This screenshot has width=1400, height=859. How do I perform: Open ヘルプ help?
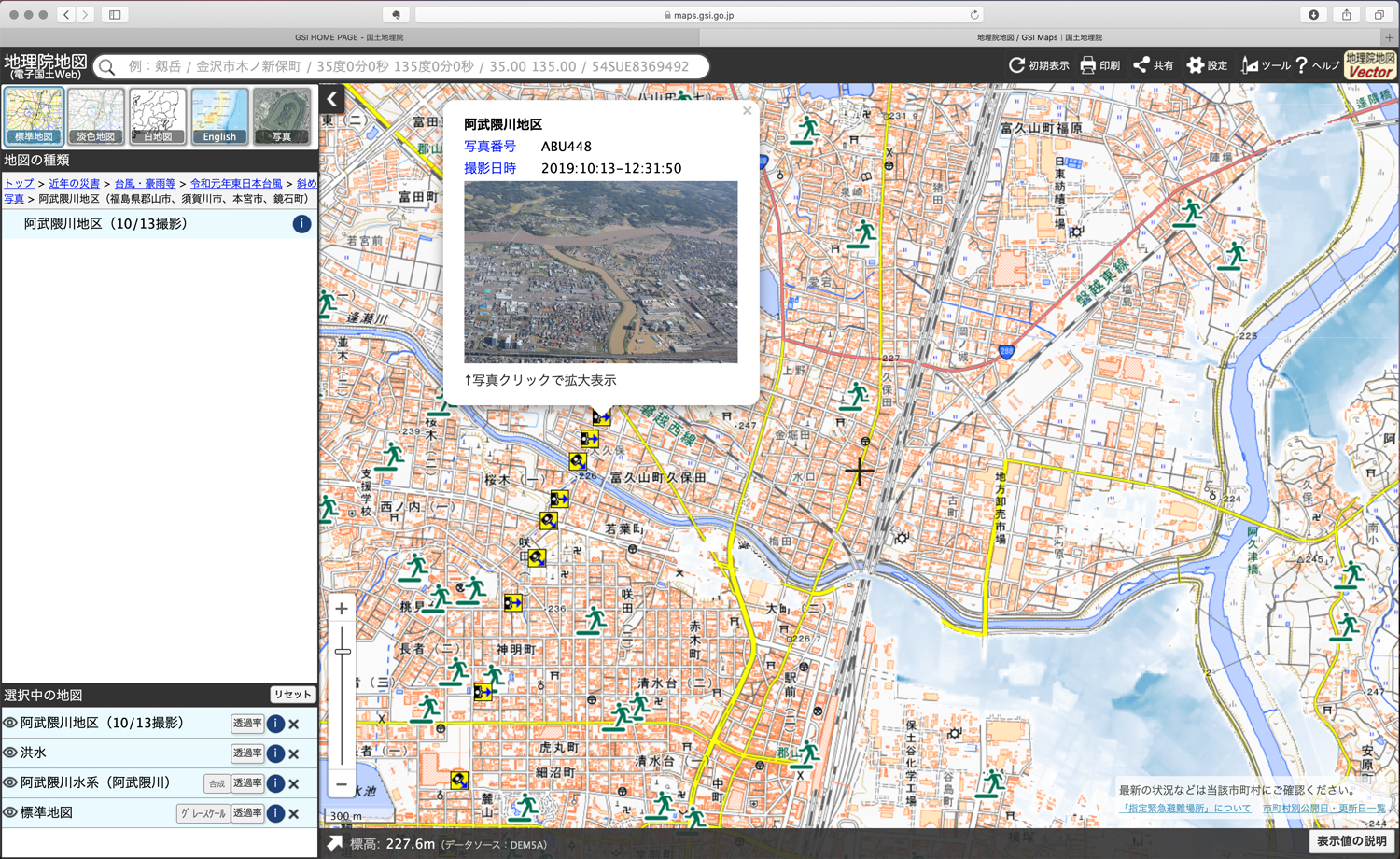[1317, 65]
